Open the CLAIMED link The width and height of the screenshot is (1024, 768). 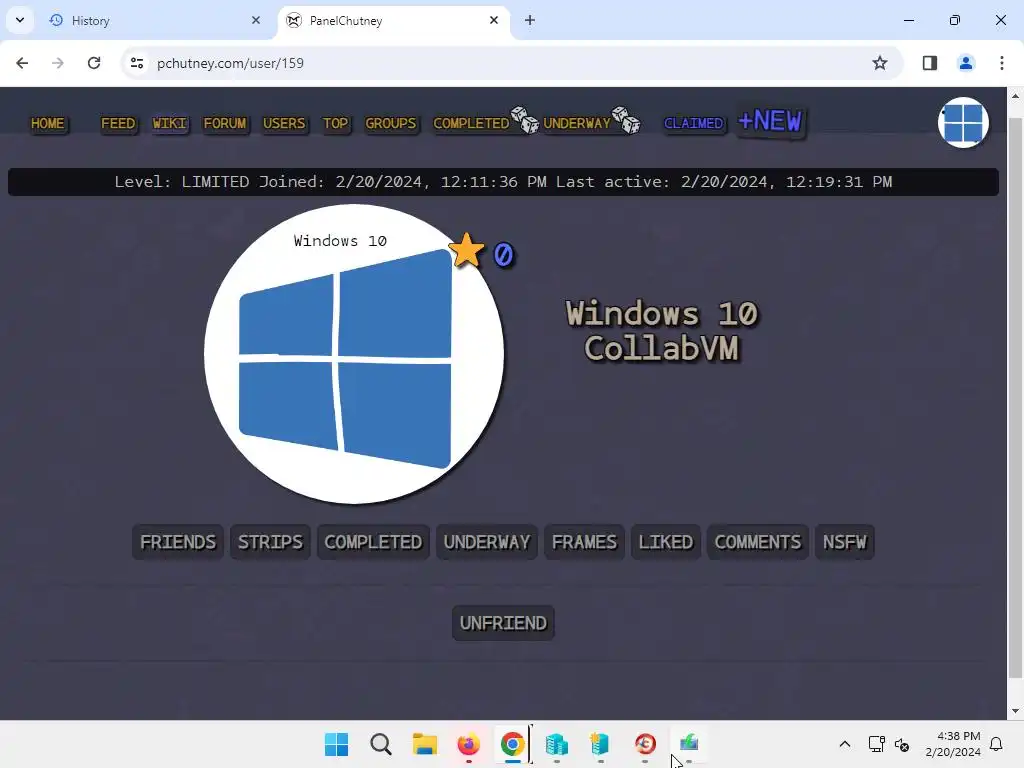[x=694, y=123]
